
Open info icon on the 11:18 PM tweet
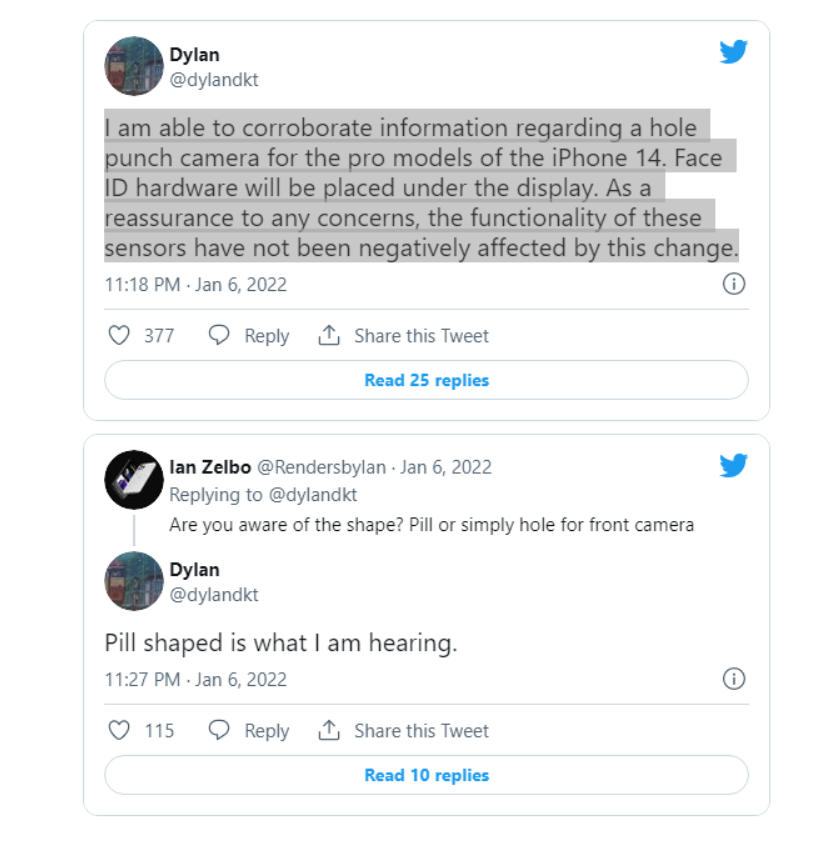pyautogui.click(x=733, y=285)
